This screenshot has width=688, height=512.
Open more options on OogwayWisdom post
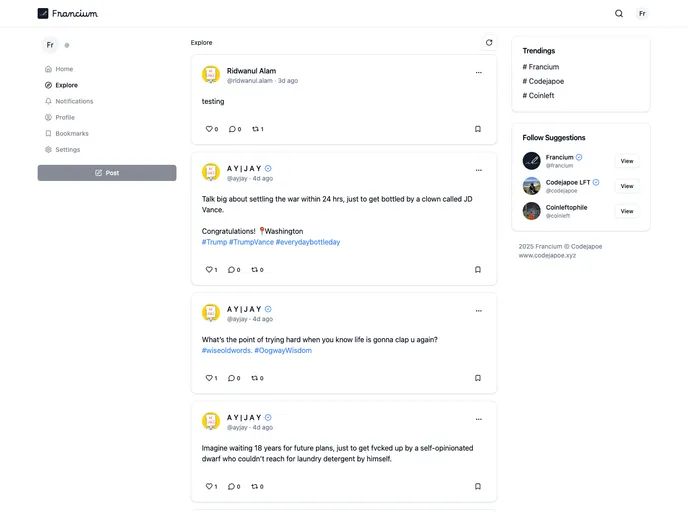click(478, 311)
